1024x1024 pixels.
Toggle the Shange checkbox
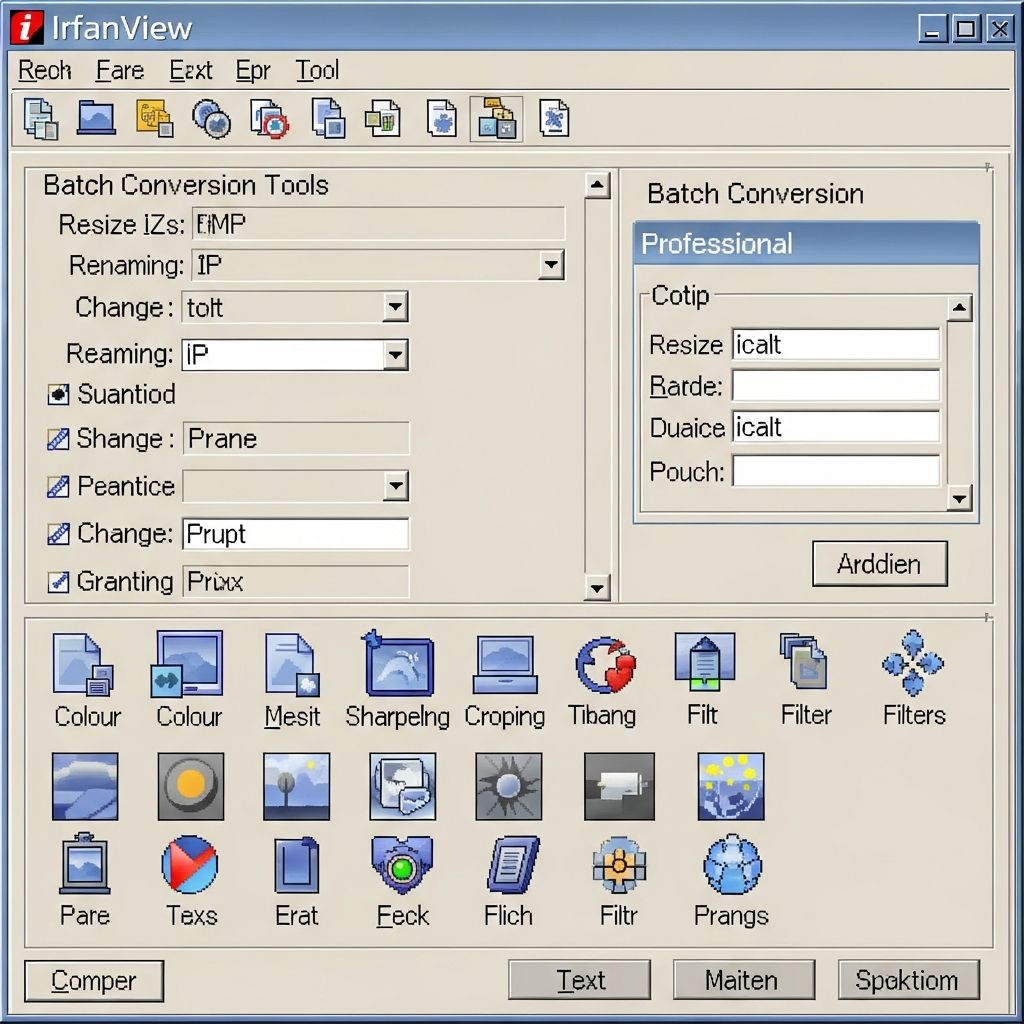pyautogui.click(x=58, y=439)
